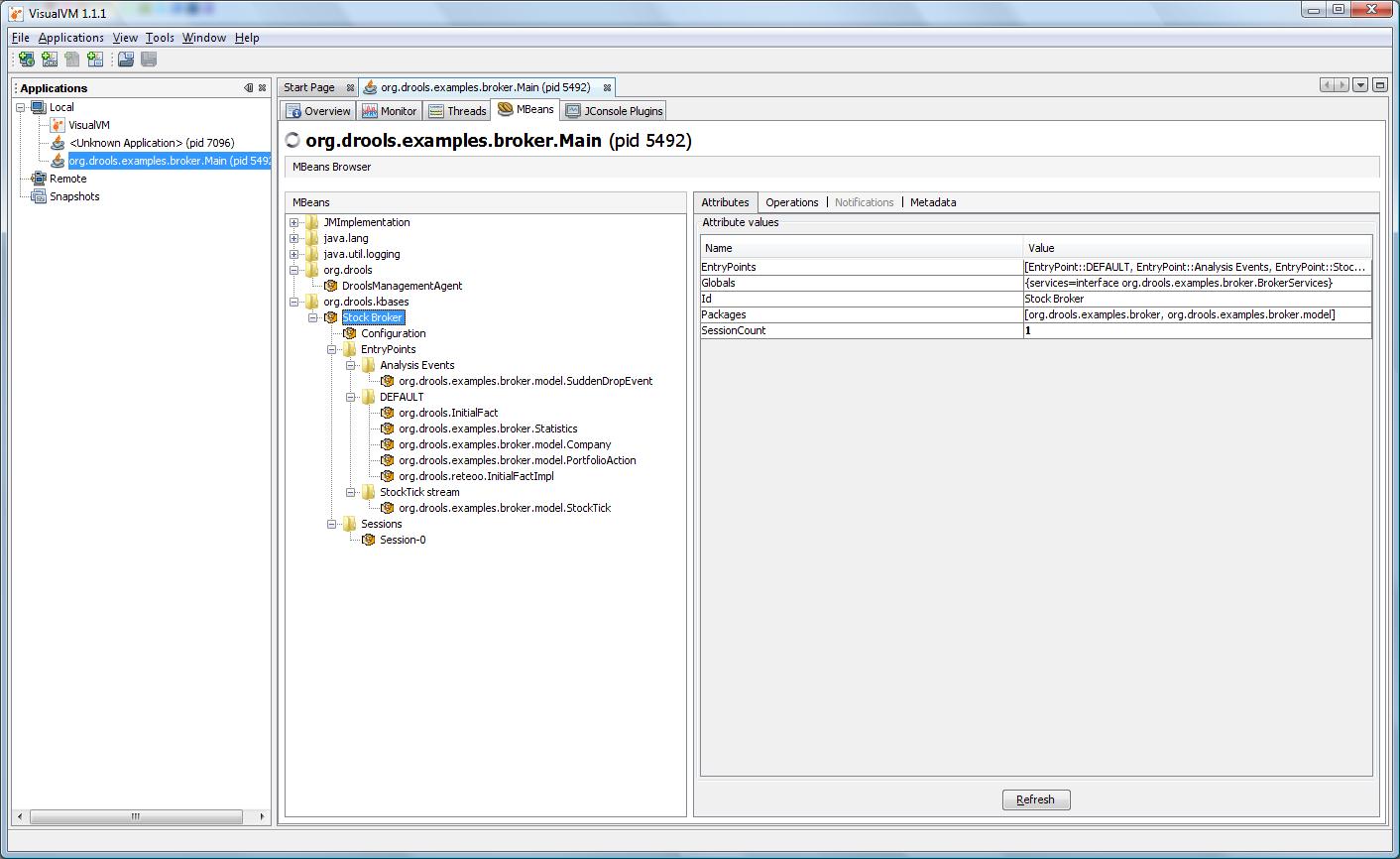
Task: Click the JMImplementation folder icon
Action: [x=312, y=222]
